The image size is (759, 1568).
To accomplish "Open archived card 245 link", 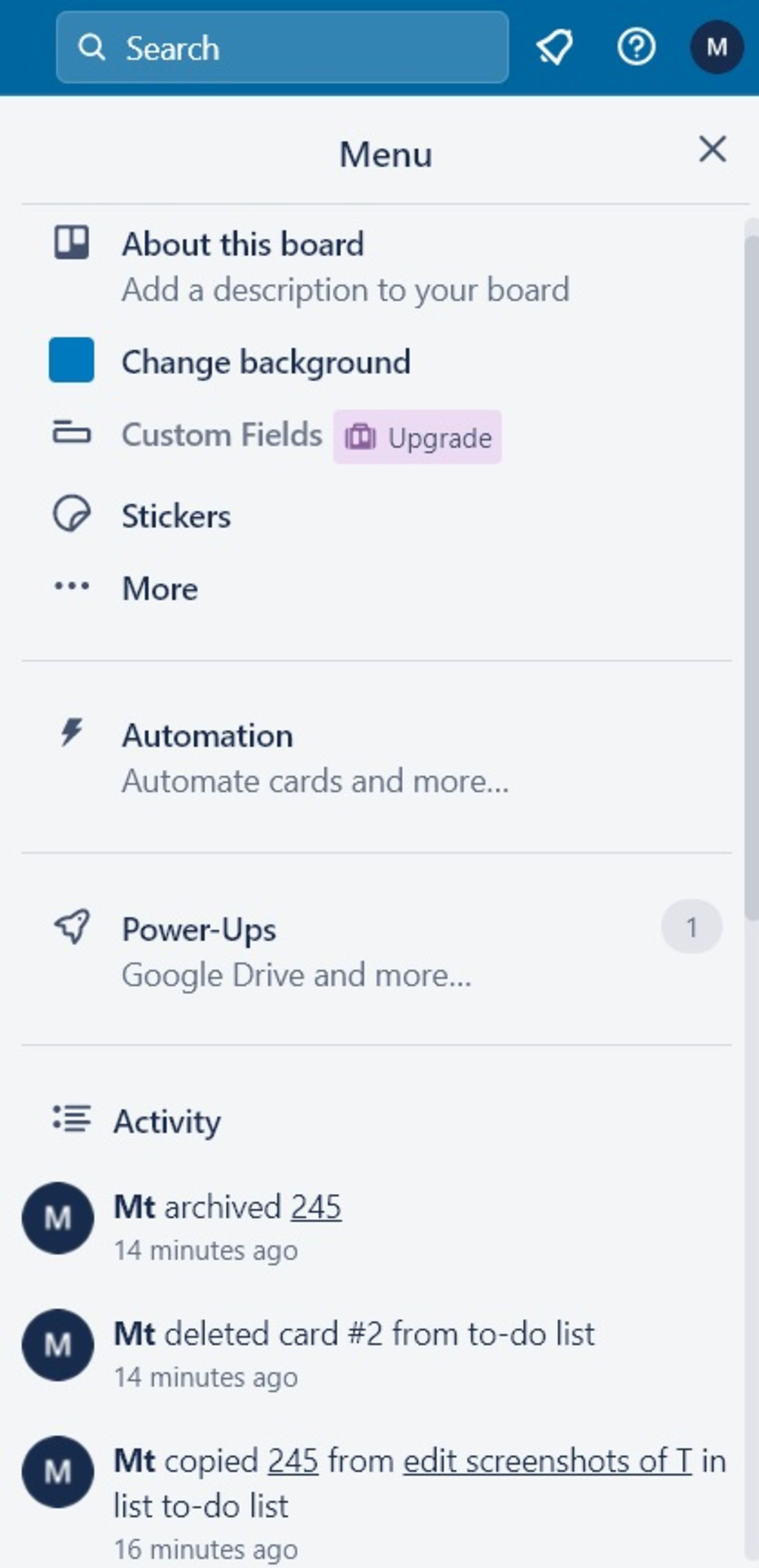I will (315, 1207).
